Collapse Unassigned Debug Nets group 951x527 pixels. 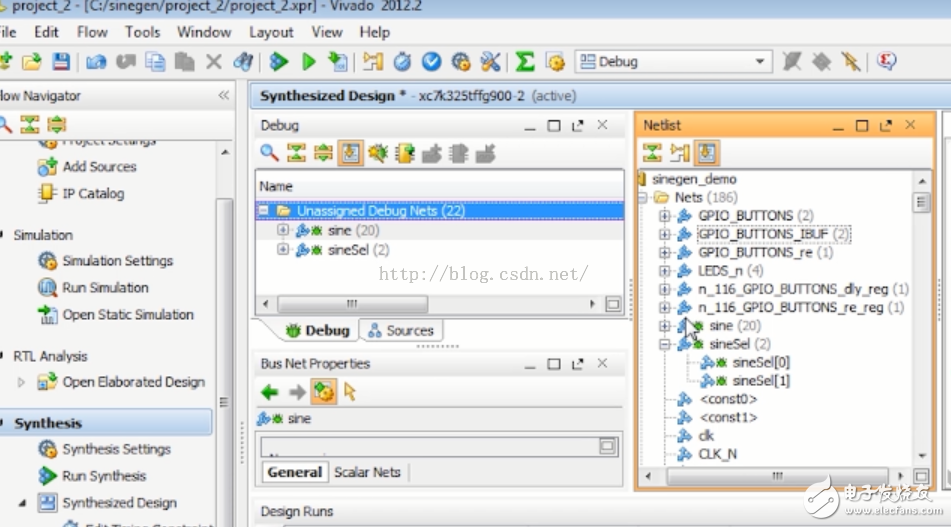[x=264, y=211]
